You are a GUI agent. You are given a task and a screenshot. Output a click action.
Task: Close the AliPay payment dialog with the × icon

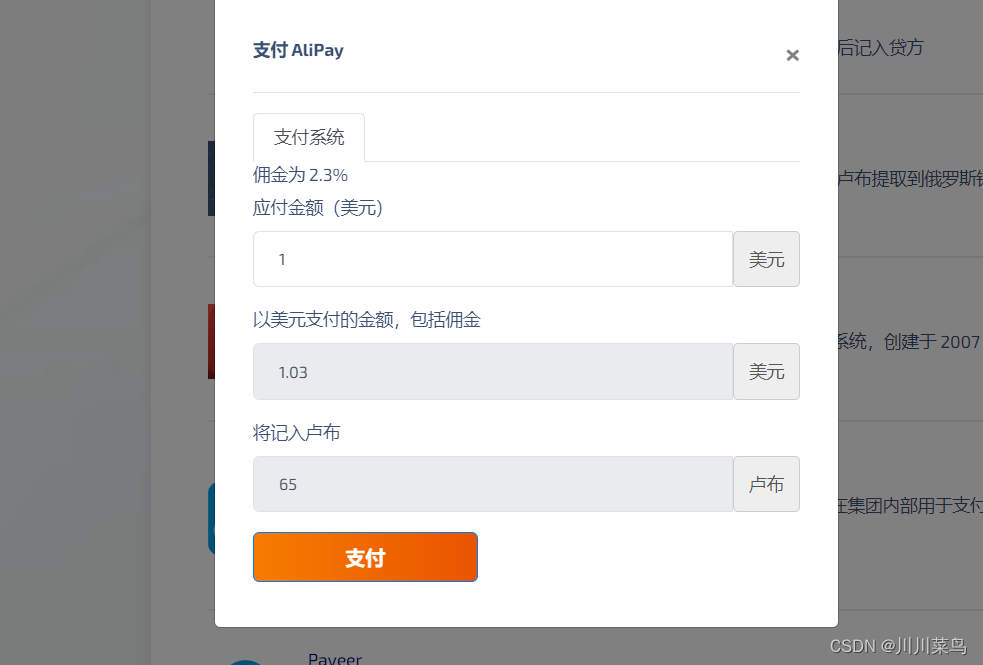pos(792,55)
